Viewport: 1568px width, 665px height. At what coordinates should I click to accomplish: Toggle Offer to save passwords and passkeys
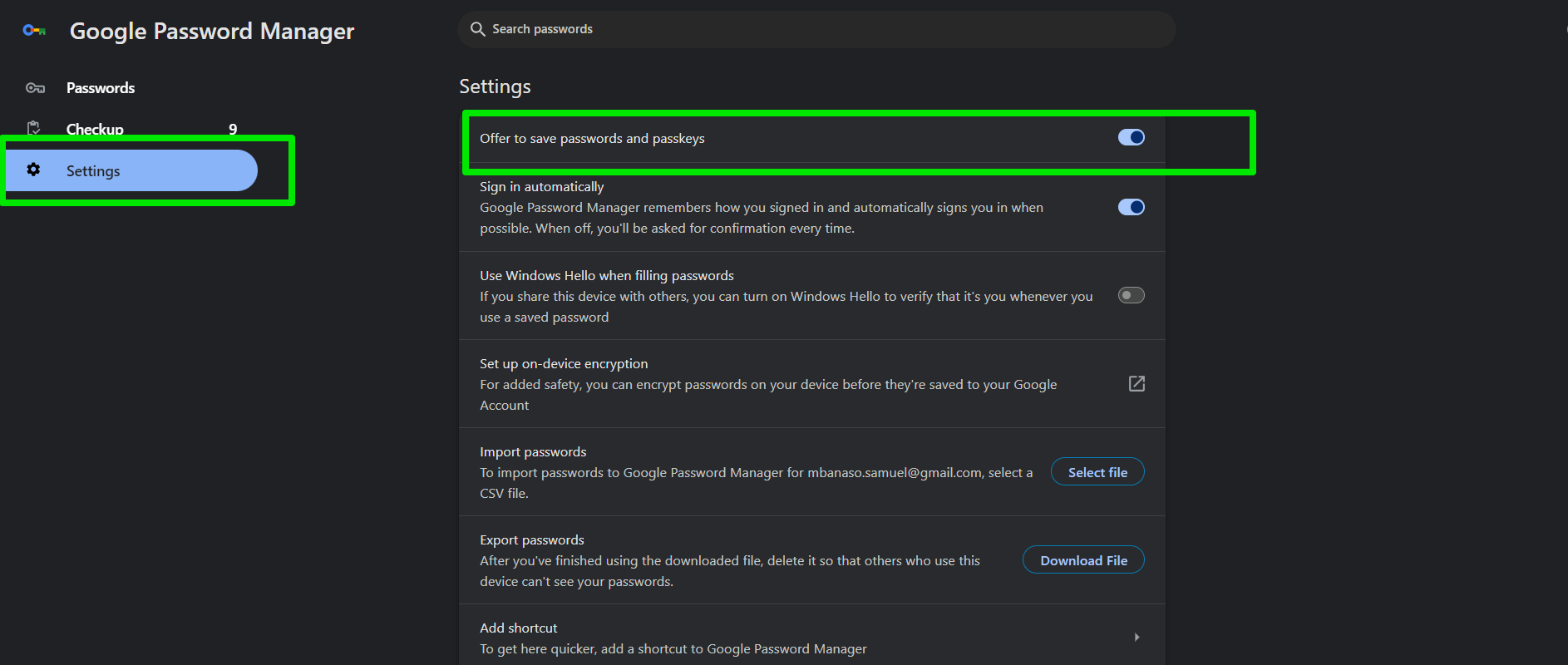[x=1131, y=137]
